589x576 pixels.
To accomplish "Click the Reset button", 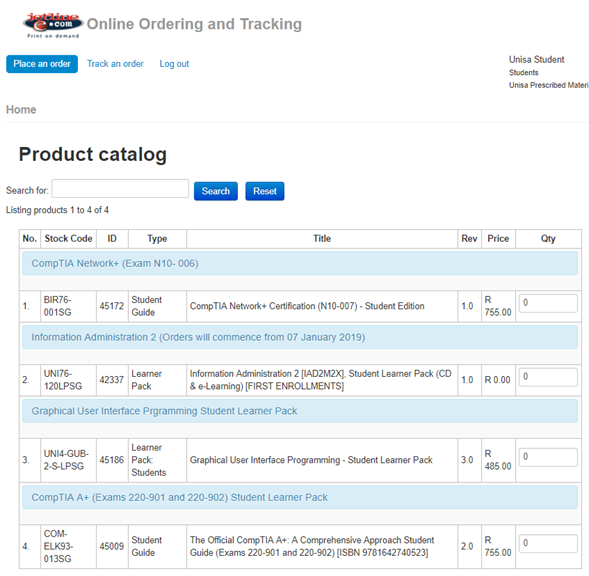I will click(x=265, y=191).
